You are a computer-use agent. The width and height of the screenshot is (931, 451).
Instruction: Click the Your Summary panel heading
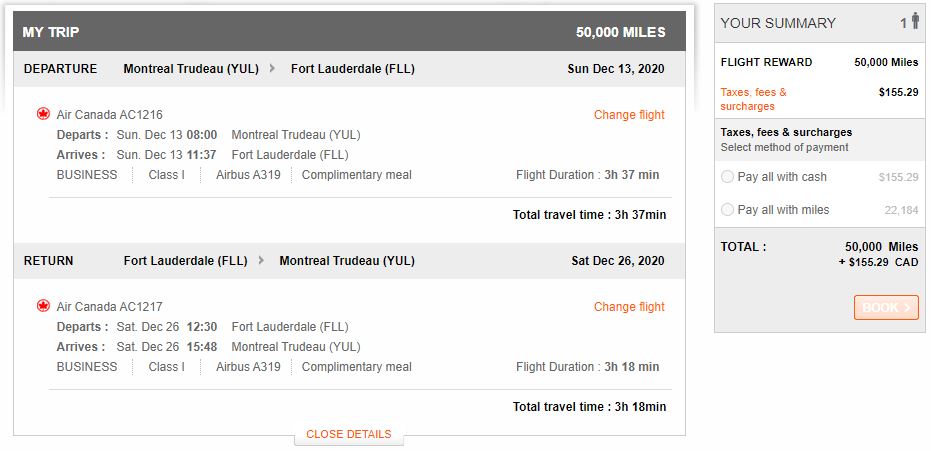pyautogui.click(x=778, y=23)
